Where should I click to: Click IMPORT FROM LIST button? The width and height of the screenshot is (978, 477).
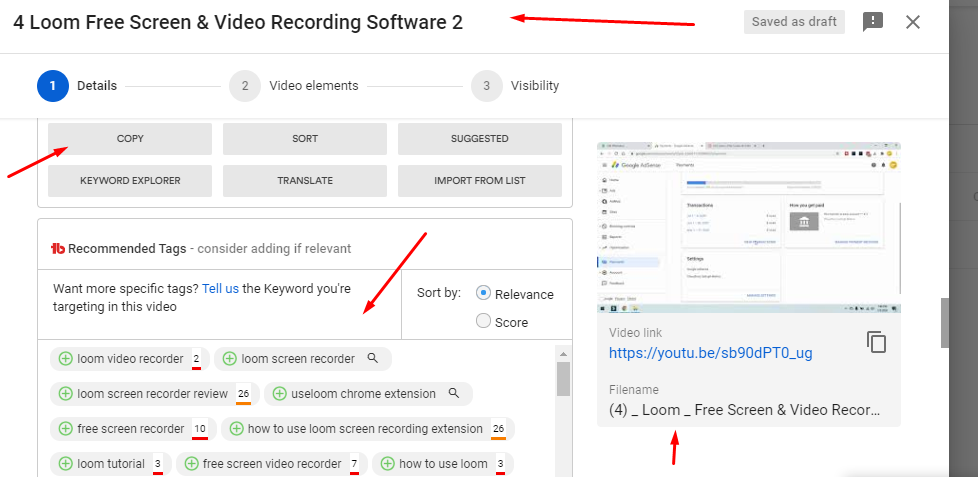coord(480,181)
